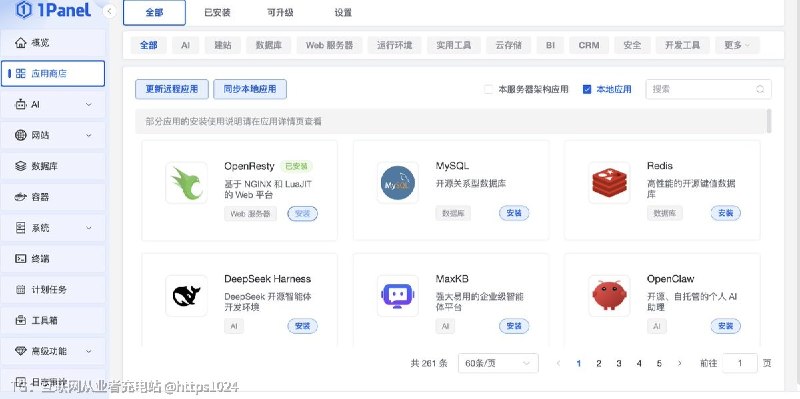Click the search magnifier icon
The height and width of the screenshot is (399, 800).
[760, 89]
